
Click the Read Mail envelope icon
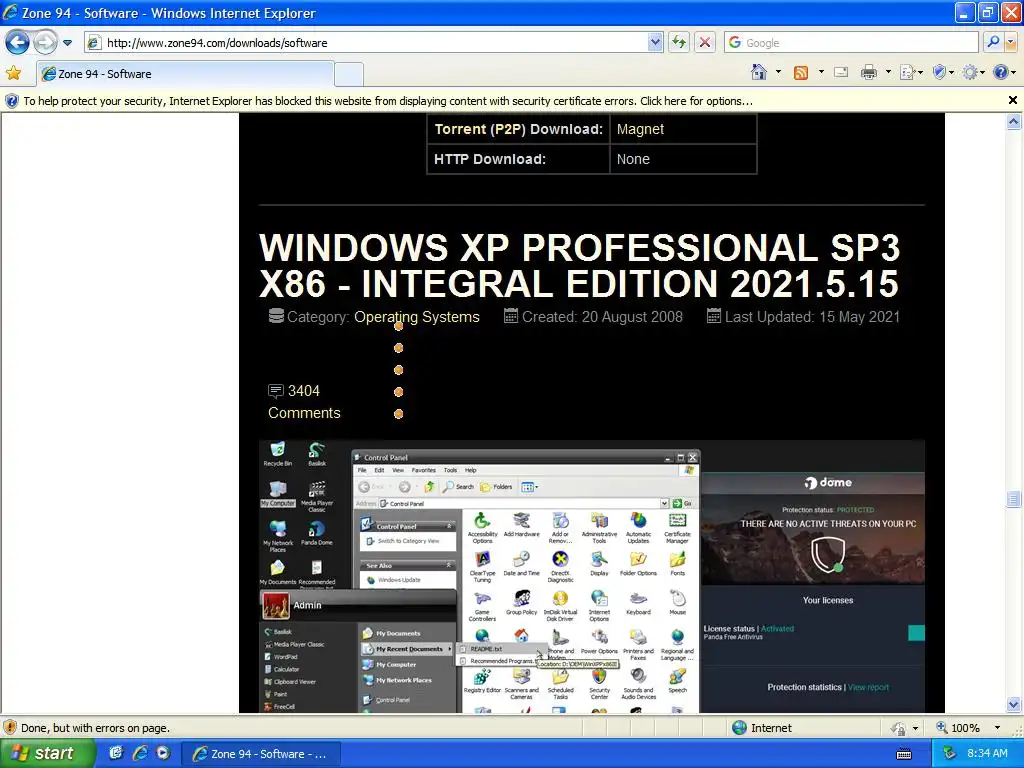tap(841, 72)
